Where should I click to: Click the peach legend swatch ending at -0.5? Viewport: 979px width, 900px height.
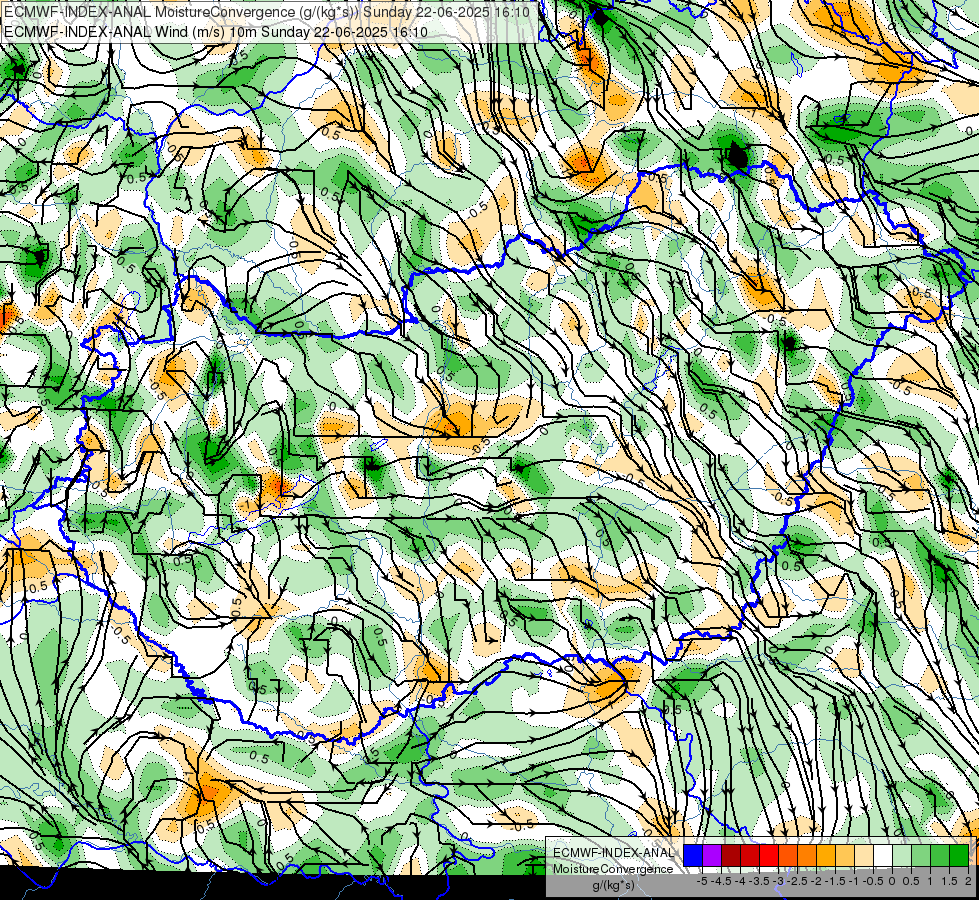pos(864,856)
